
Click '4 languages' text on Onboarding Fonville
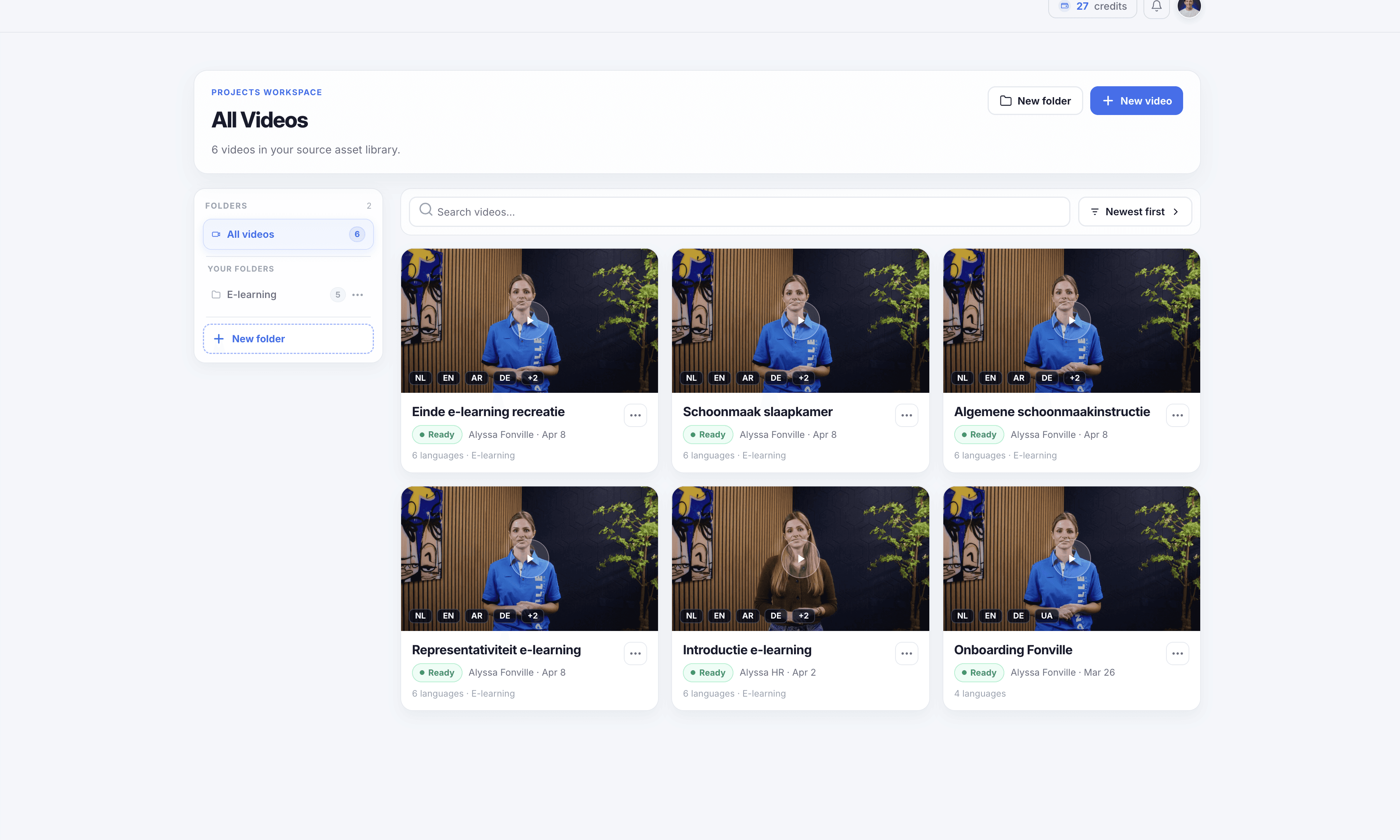point(979,694)
